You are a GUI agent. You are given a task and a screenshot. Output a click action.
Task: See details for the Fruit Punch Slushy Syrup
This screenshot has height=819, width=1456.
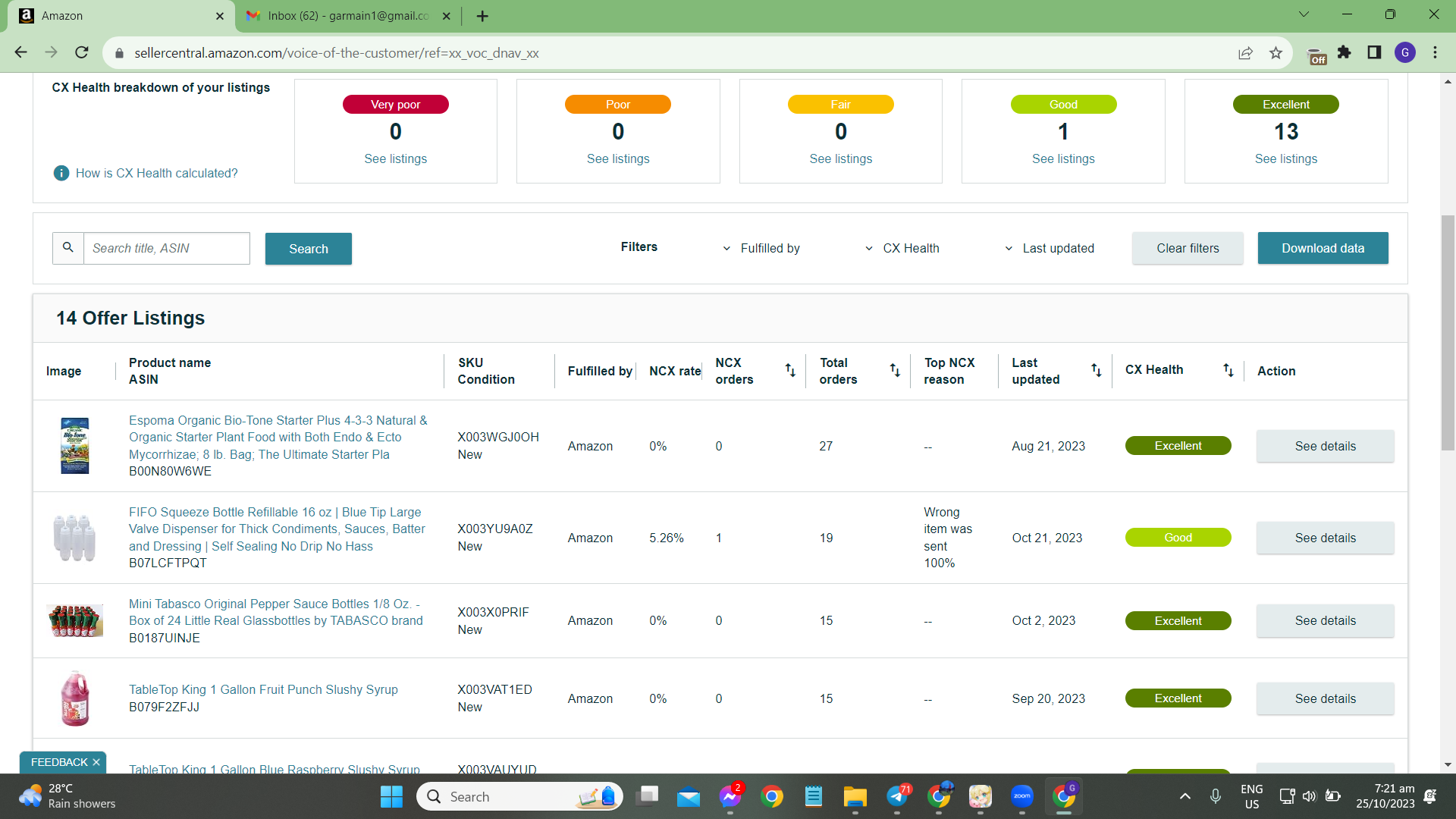pos(1326,698)
